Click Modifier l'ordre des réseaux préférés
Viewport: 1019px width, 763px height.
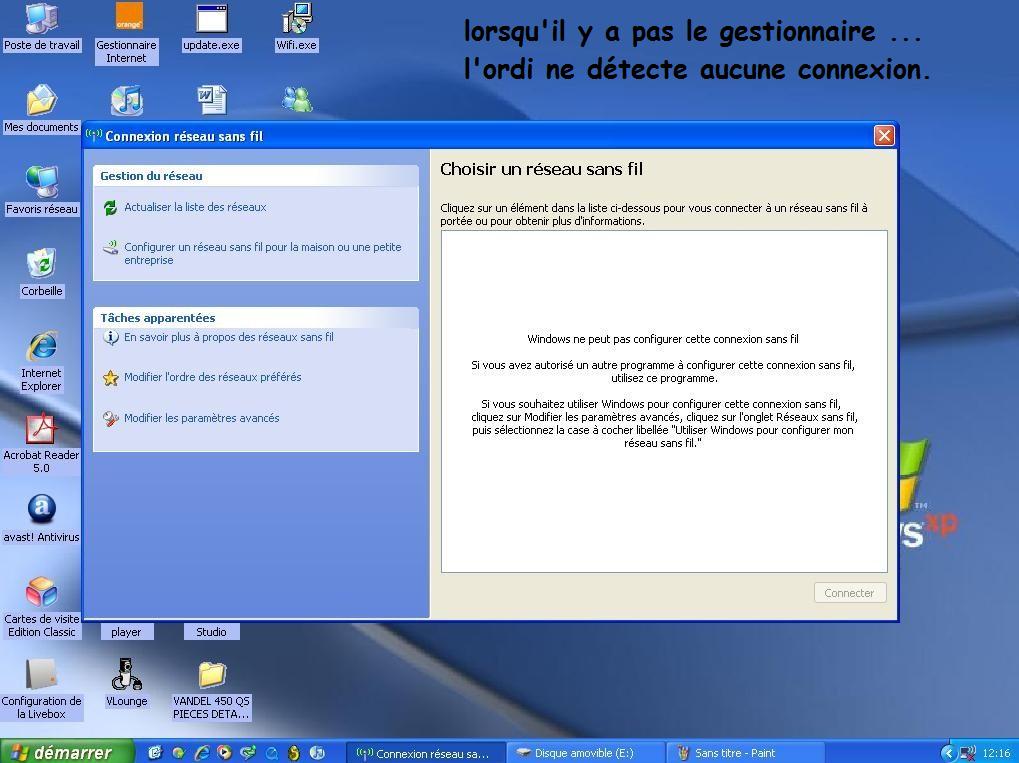212,377
